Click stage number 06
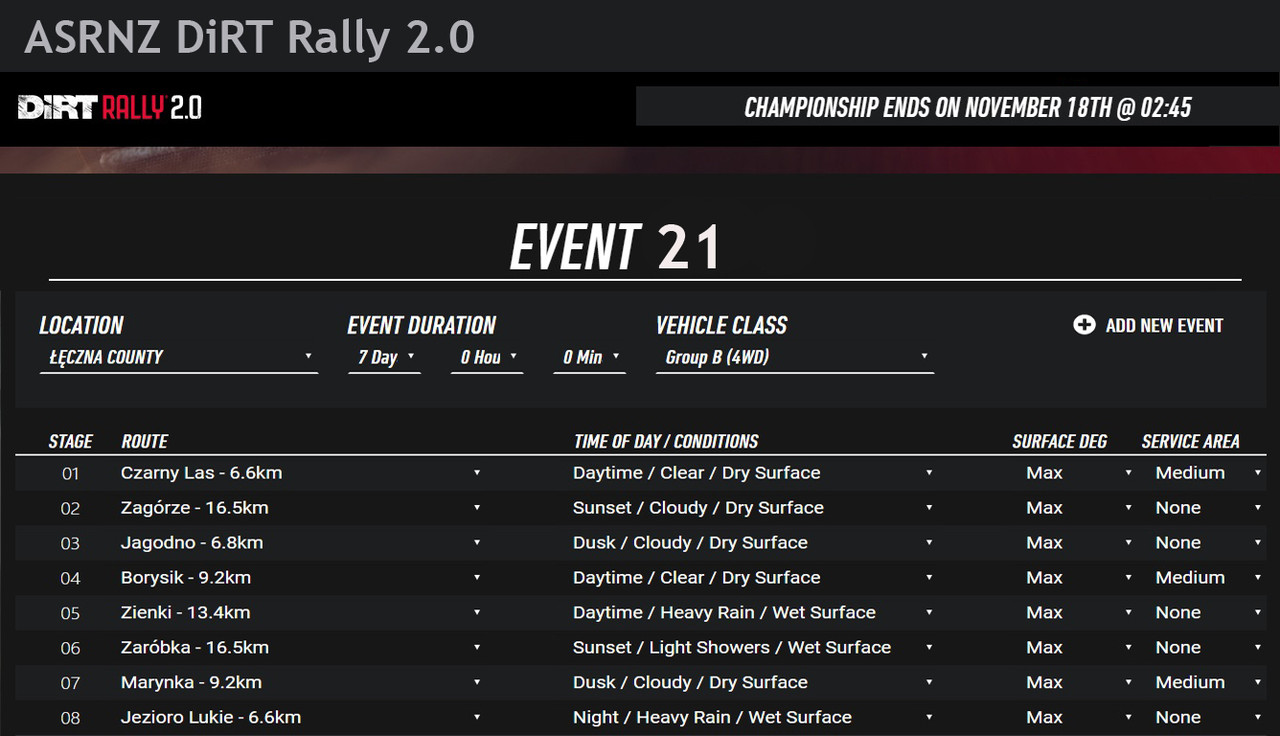Image resolution: width=1280 pixels, height=736 pixels. [x=70, y=649]
